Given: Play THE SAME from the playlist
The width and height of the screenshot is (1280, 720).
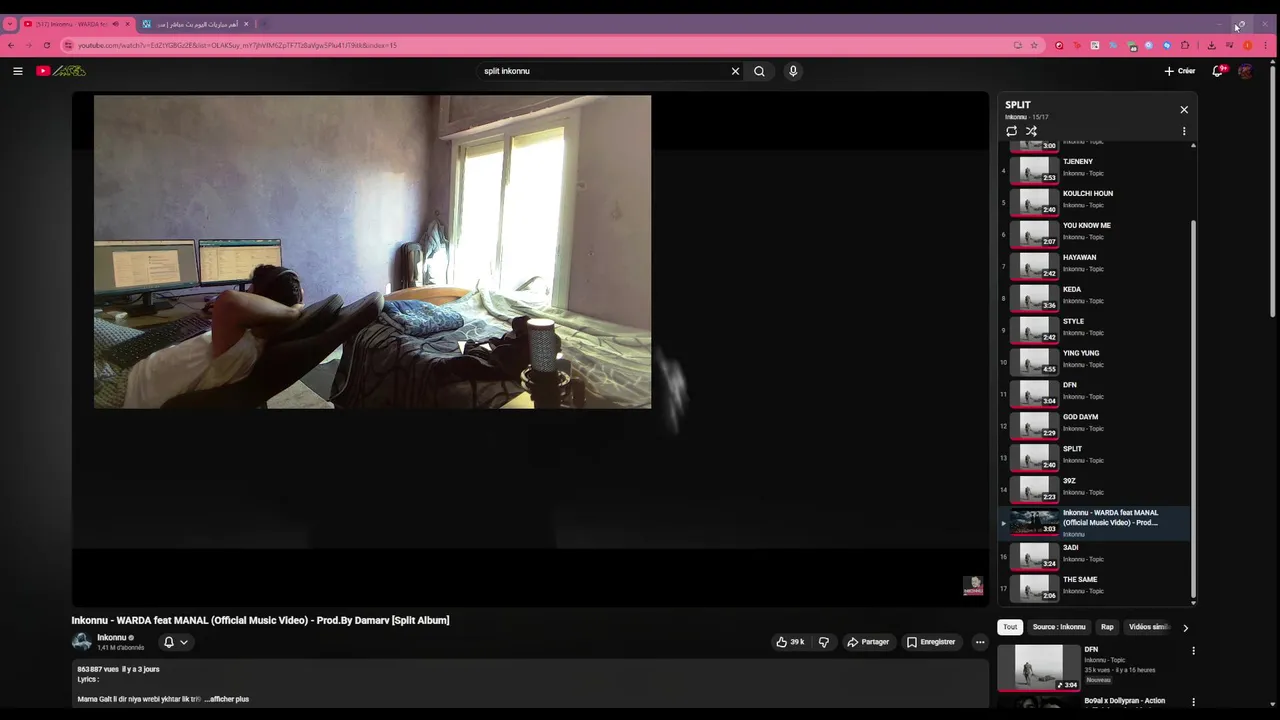Looking at the screenshot, I should (1095, 587).
